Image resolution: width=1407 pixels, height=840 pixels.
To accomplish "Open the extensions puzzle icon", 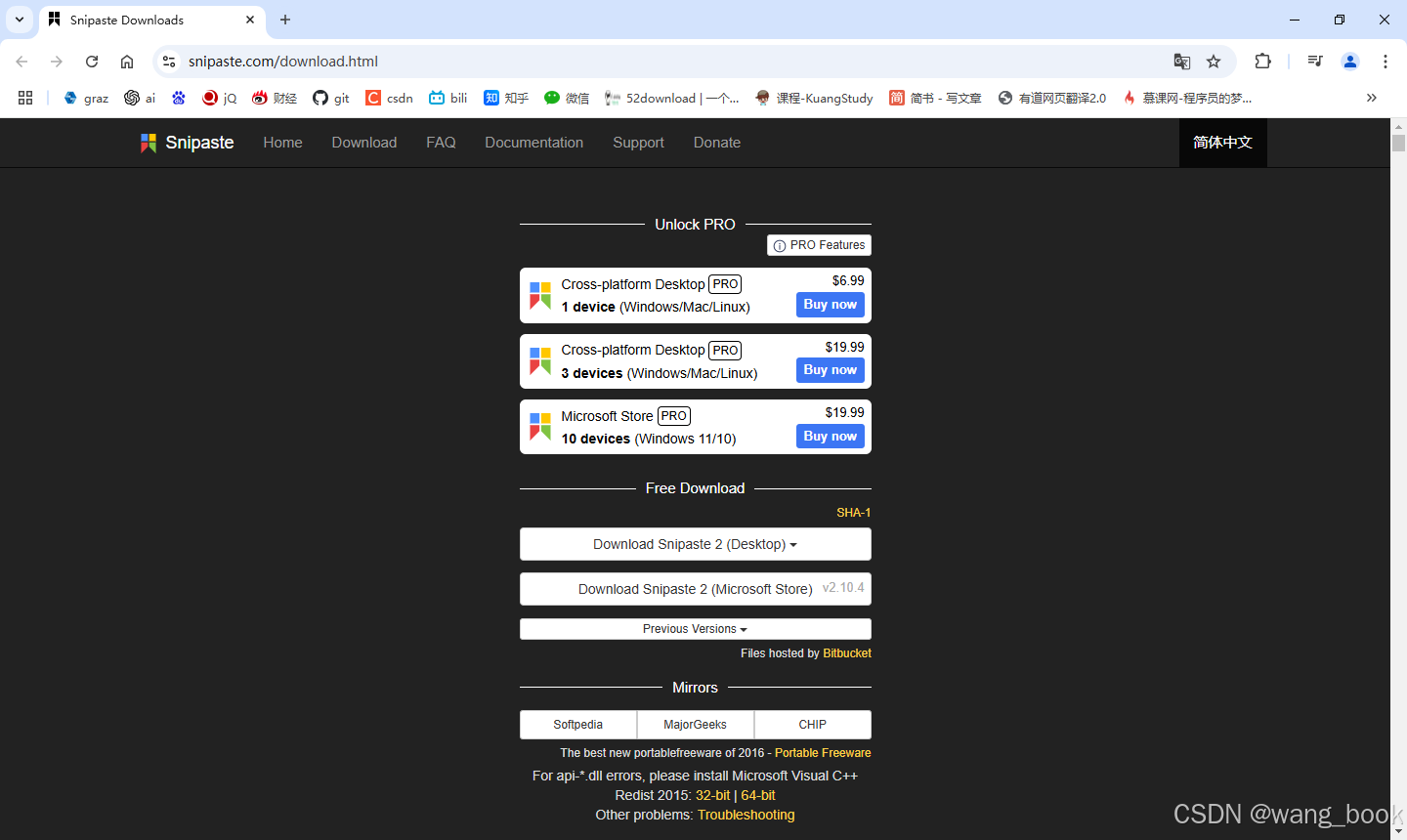I will coord(1262,62).
